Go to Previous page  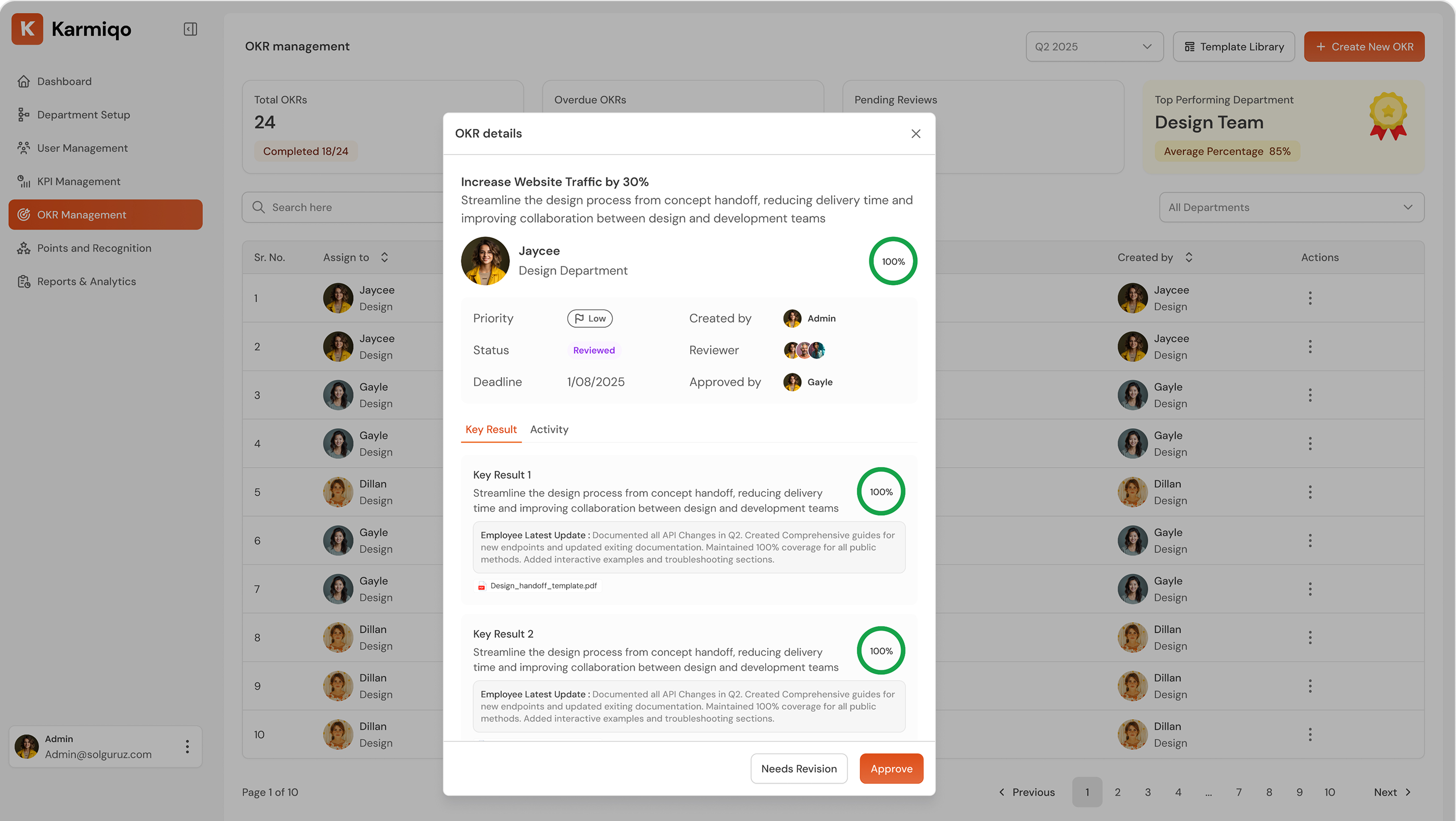pos(1027,793)
